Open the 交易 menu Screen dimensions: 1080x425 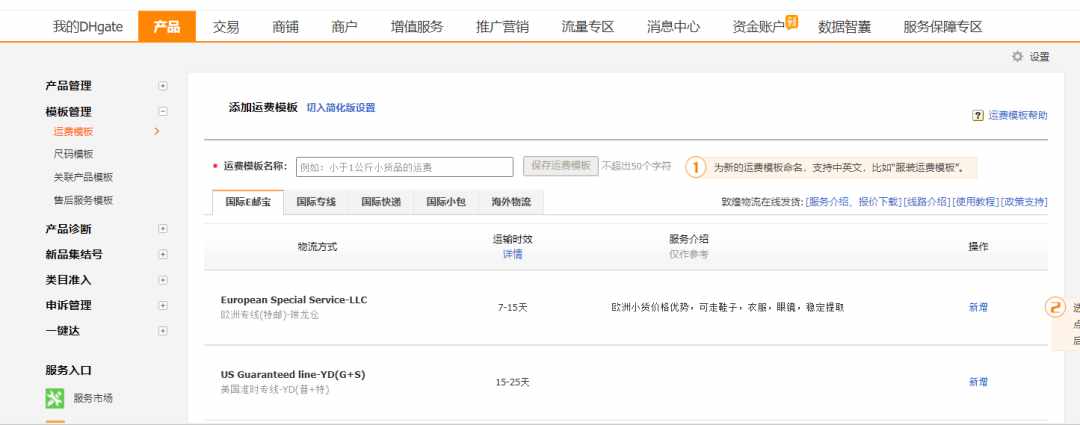click(226, 27)
